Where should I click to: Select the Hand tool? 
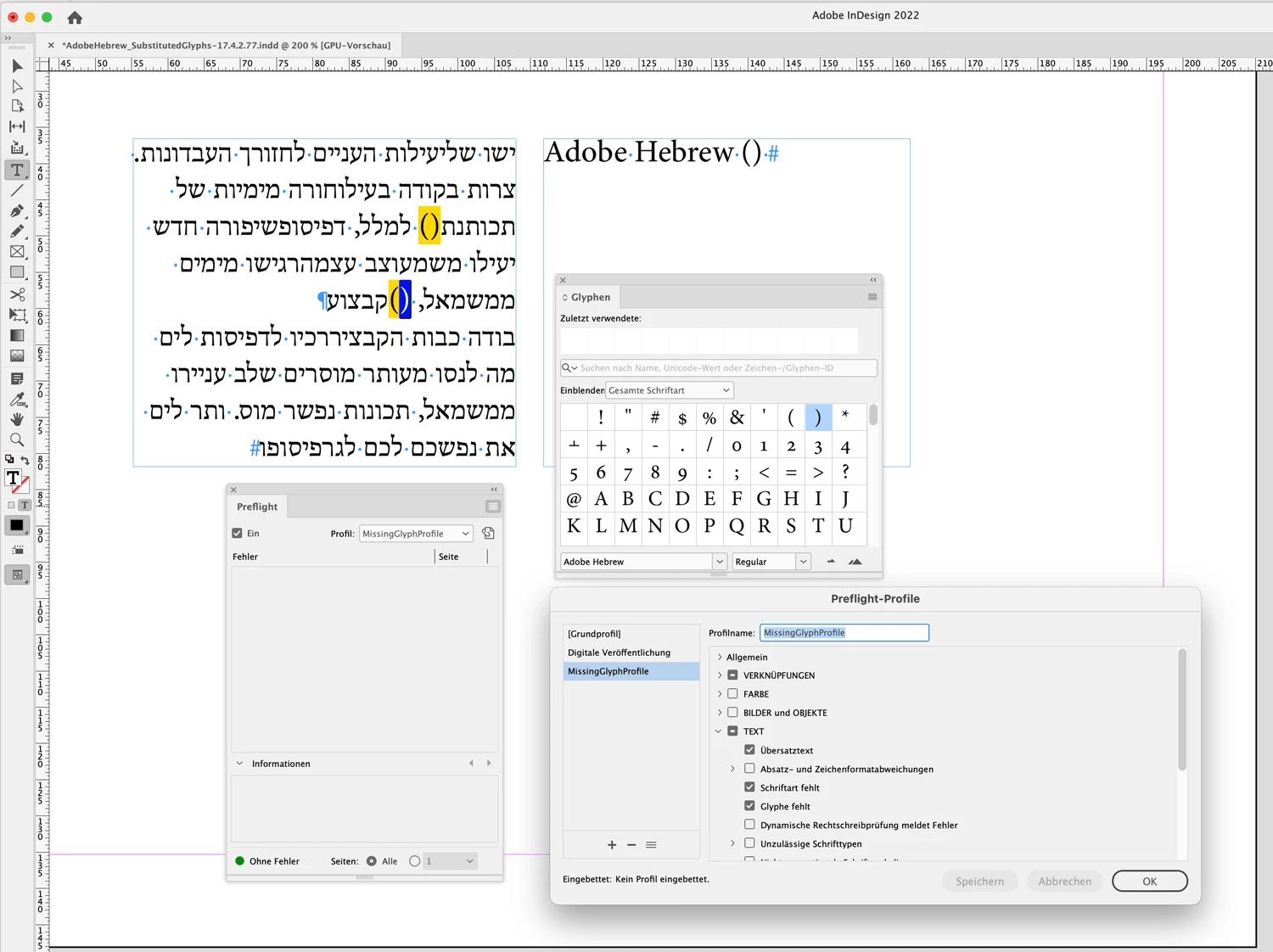17,419
